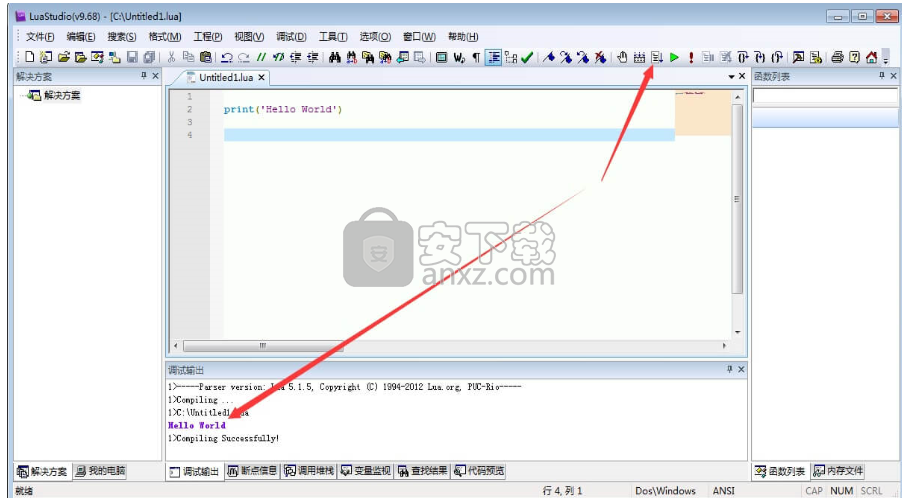Click the previous bookmark icon
Image resolution: width=902 pixels, height=498 pixels.
[583, 58]
